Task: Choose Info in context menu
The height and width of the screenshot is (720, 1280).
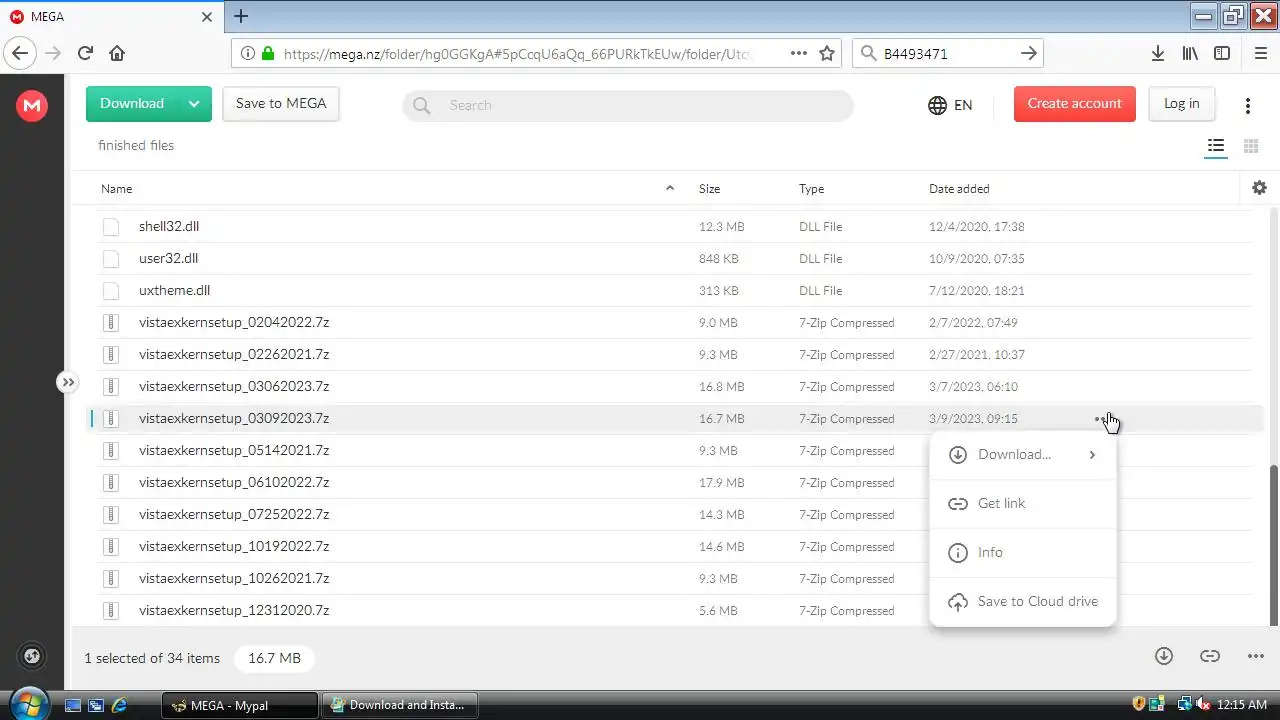Action: [x=1023, y=553]
